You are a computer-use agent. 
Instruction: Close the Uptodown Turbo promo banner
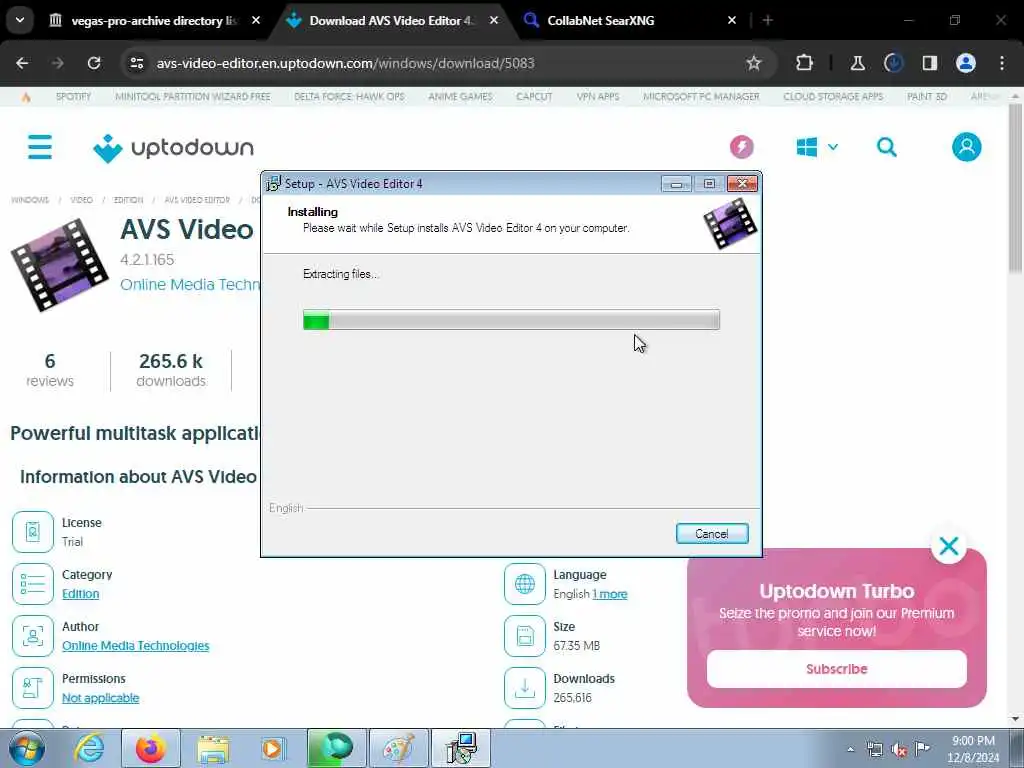point(948,546)
